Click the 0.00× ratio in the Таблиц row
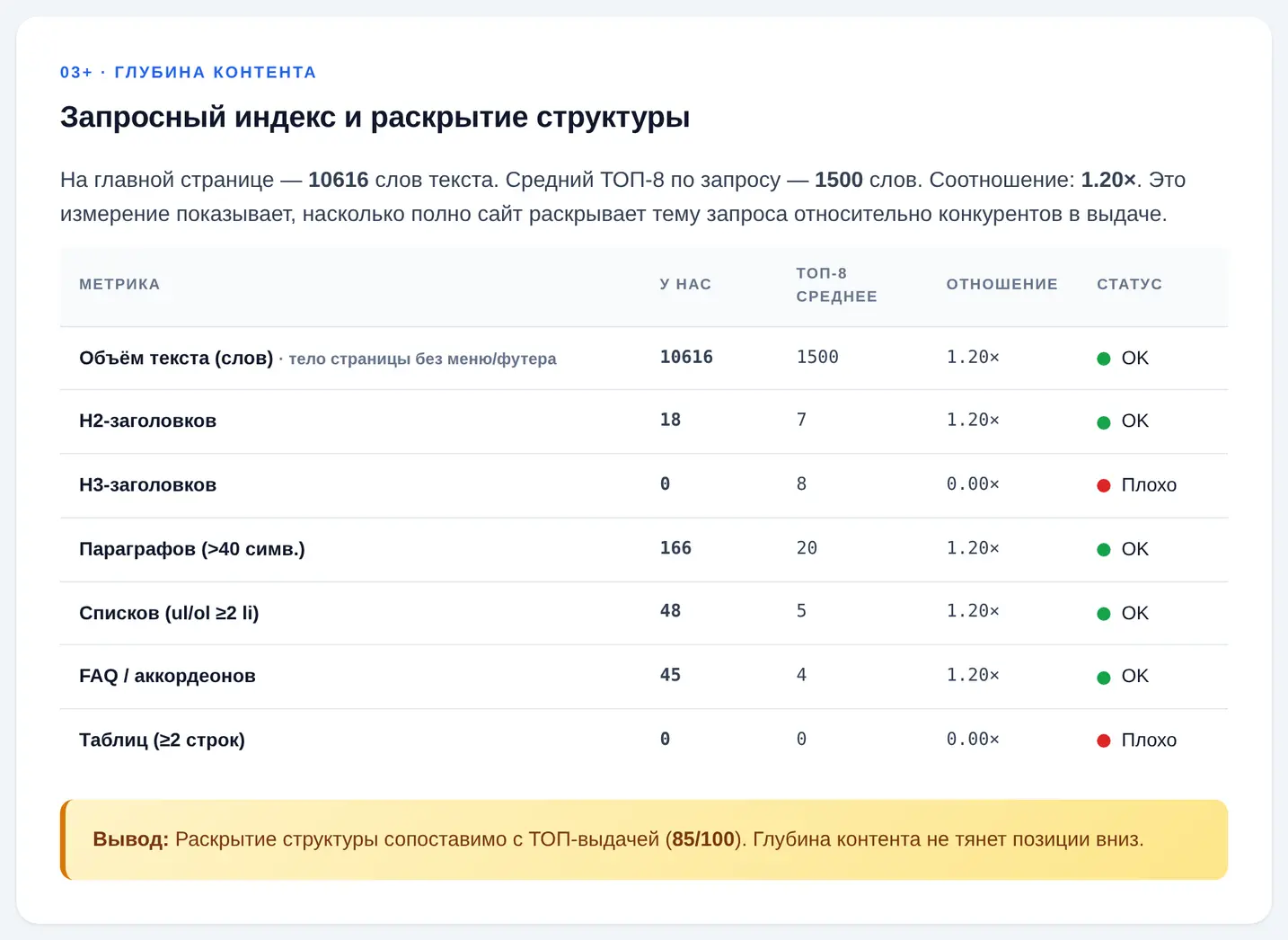 point(973,739)
